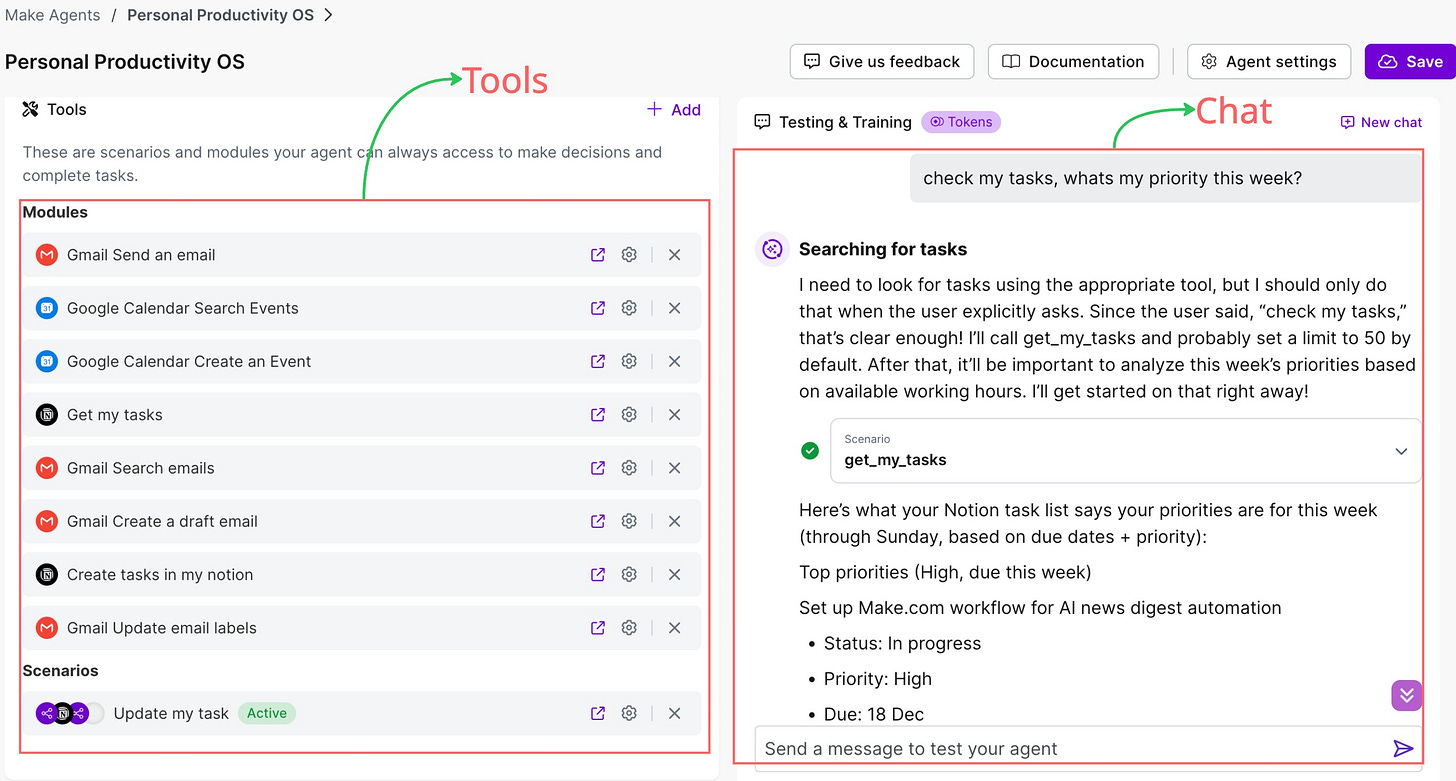Screen dimensions: 1456x781
Task: Select the Testing & Training tab
Action: click(x=845, y=121)
